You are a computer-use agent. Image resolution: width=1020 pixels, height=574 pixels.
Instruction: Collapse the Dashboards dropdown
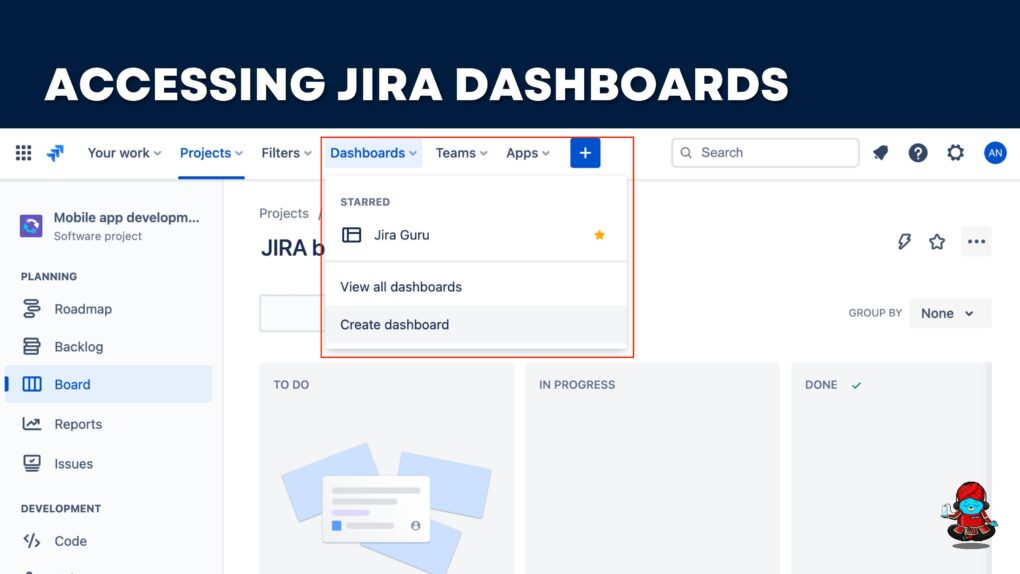(373, 153)
